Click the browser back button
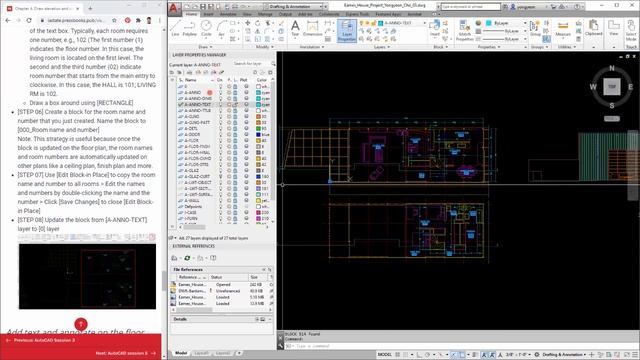 (8, 20)
